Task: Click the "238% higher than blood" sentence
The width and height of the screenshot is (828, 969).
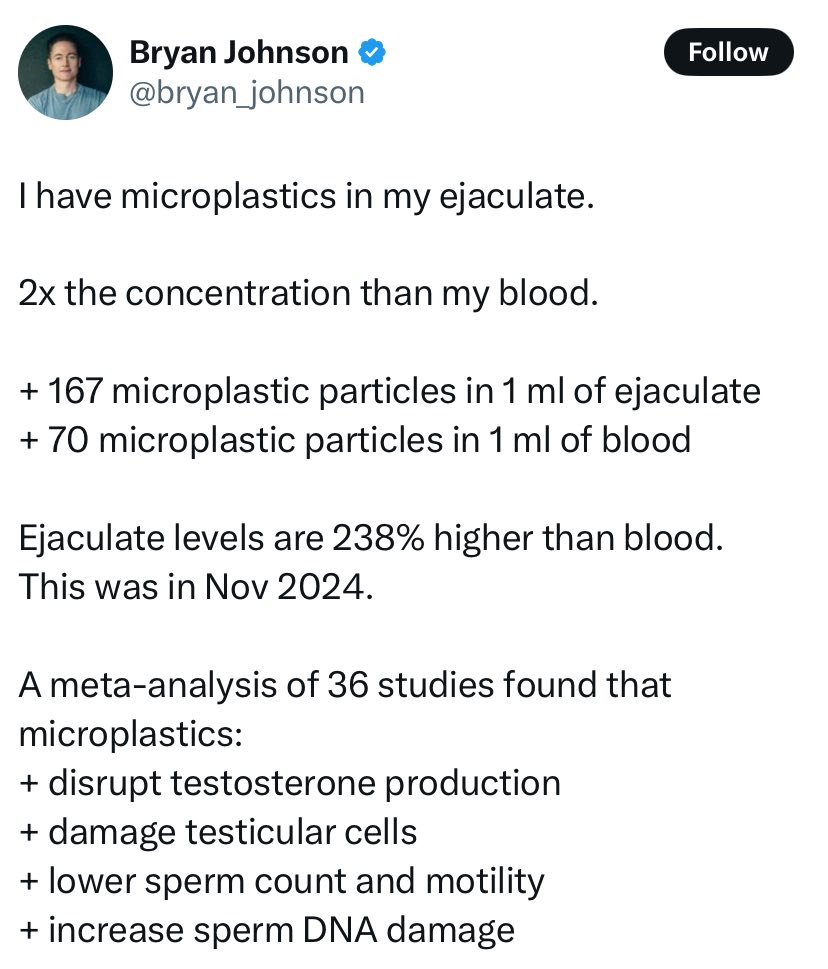Action: click(x=370, y=537)
